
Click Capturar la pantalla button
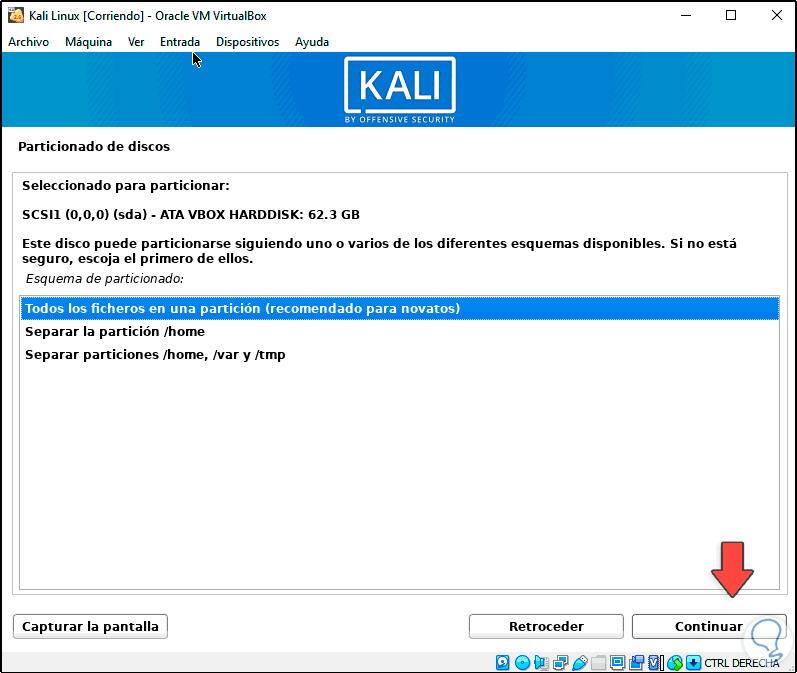pyautogui.click(x=90, y=626)
